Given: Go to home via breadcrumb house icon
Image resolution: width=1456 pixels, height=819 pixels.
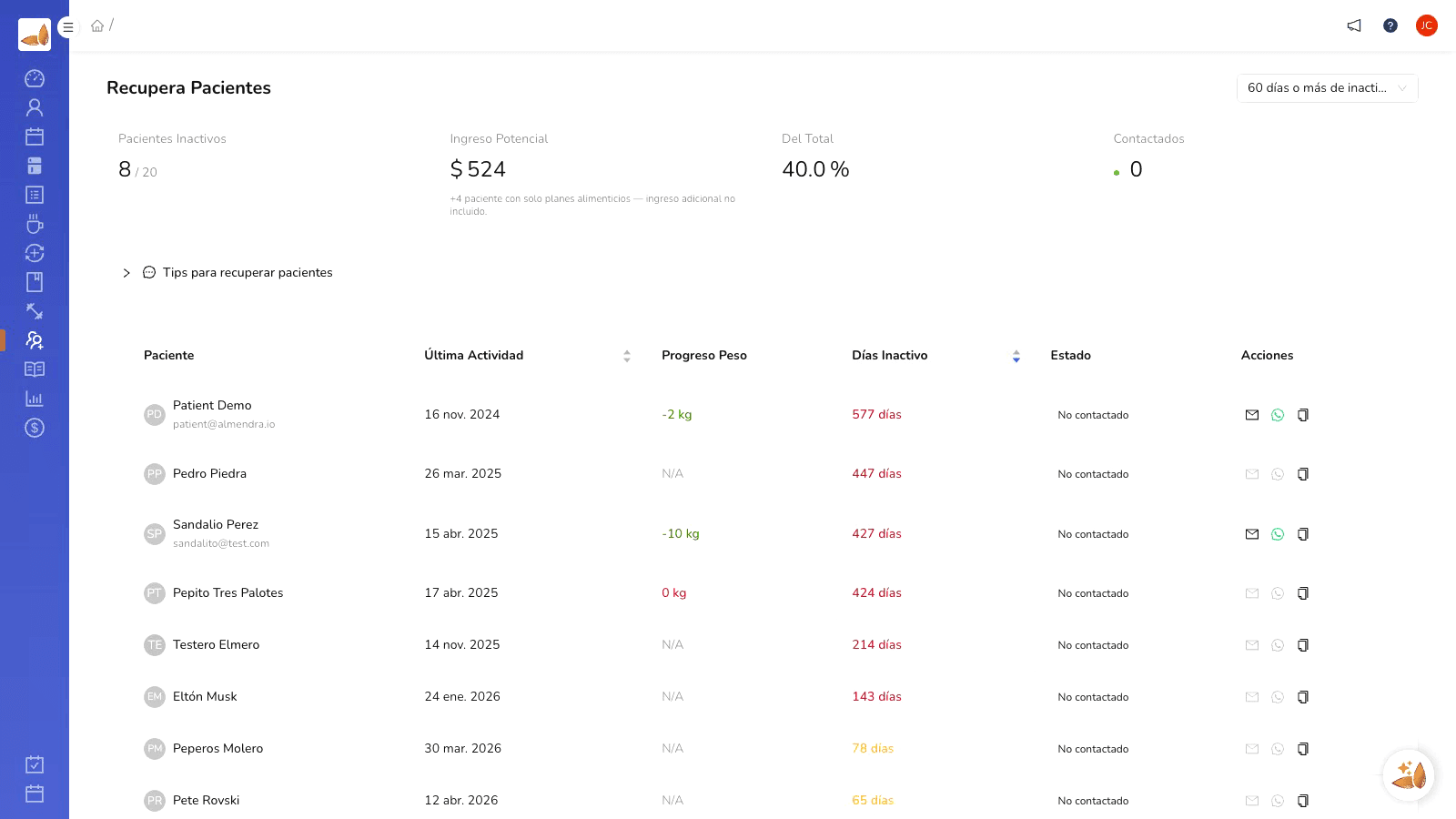Looking at the screenshot, I should pyautogui.click(x=97, y=25).
